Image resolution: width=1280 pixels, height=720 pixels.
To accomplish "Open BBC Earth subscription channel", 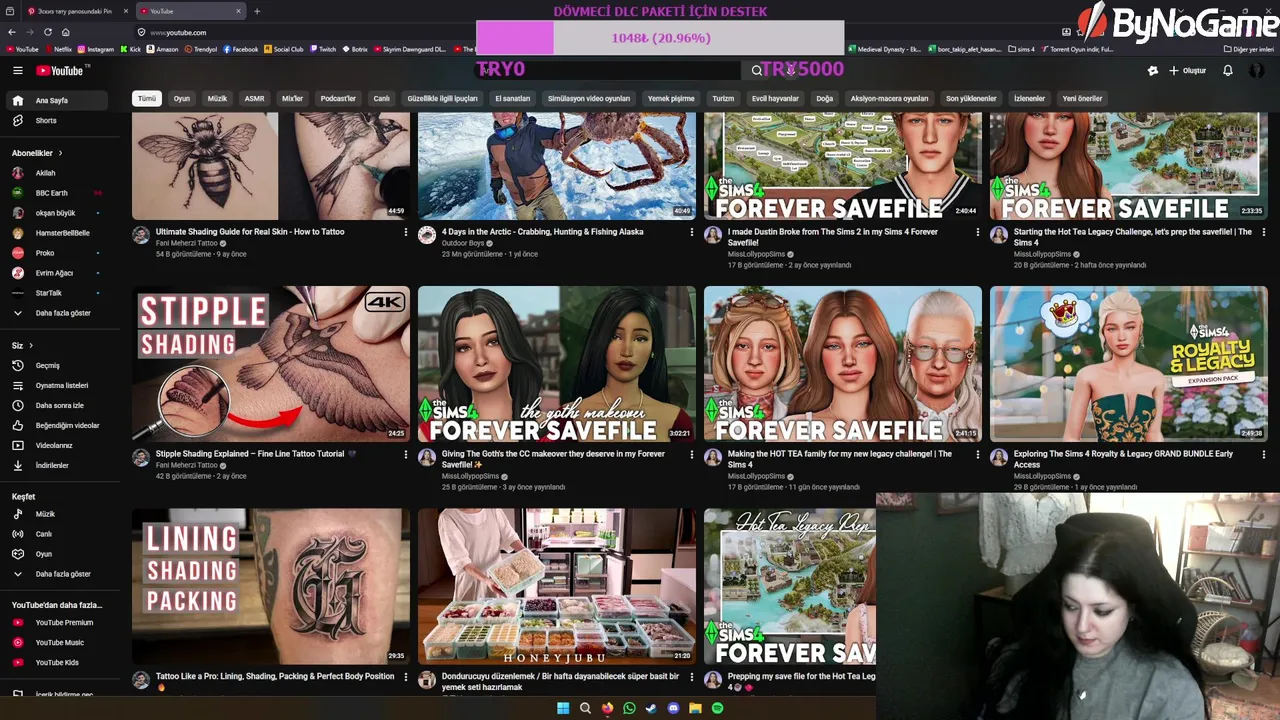I will [51, 193].
